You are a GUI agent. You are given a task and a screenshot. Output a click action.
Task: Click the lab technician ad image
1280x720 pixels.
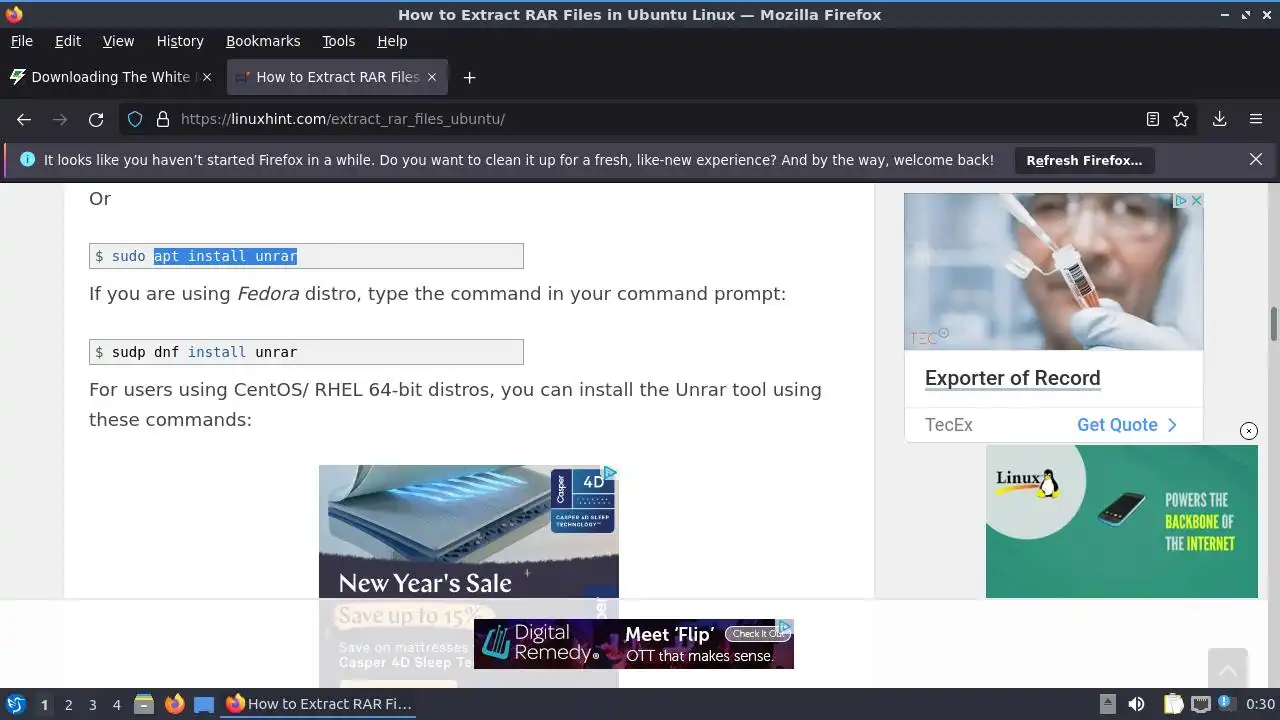(1054, 272)
